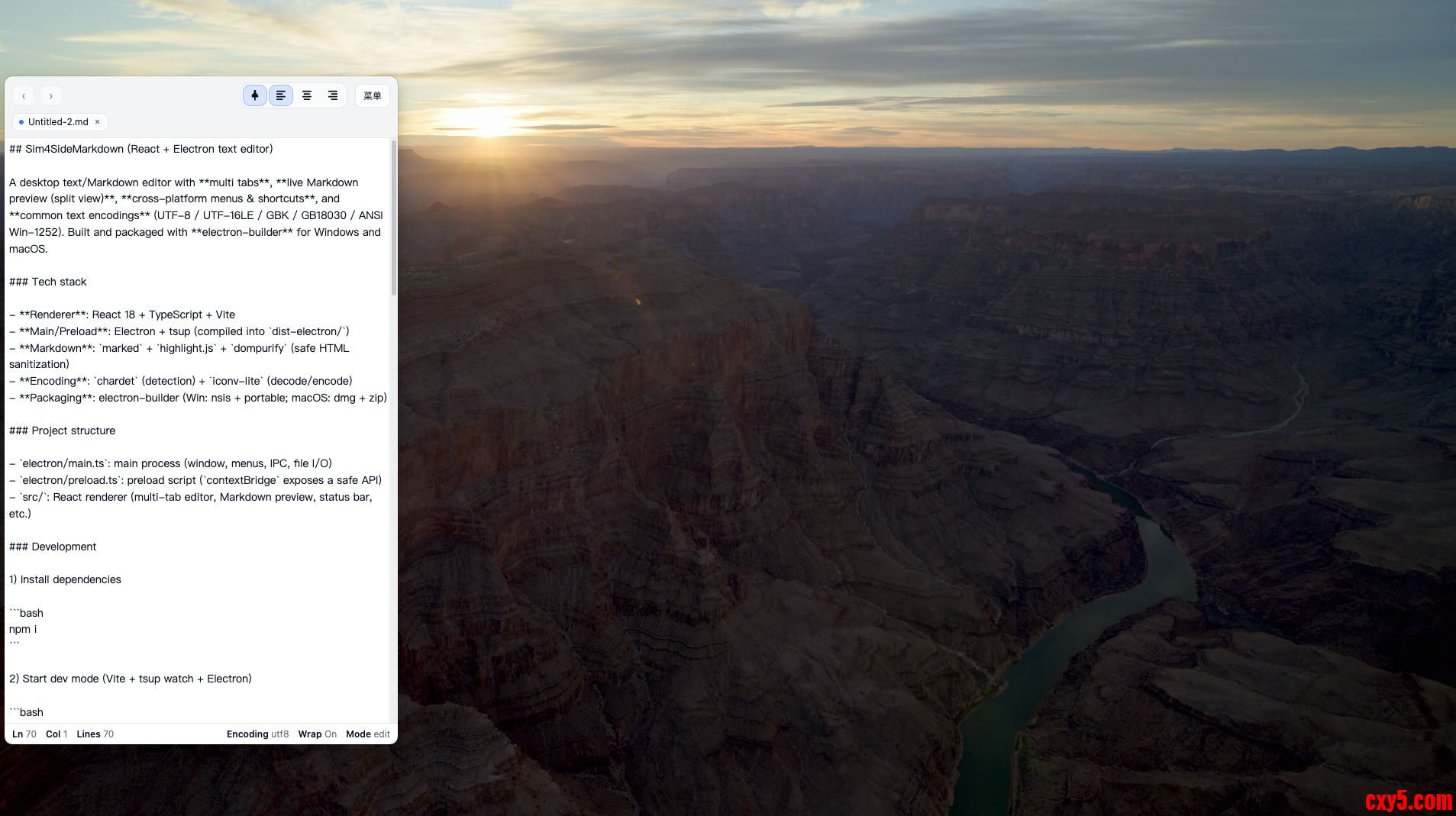Dock window to the right side
The image size is (1456, 816).
tap(333, 95)
